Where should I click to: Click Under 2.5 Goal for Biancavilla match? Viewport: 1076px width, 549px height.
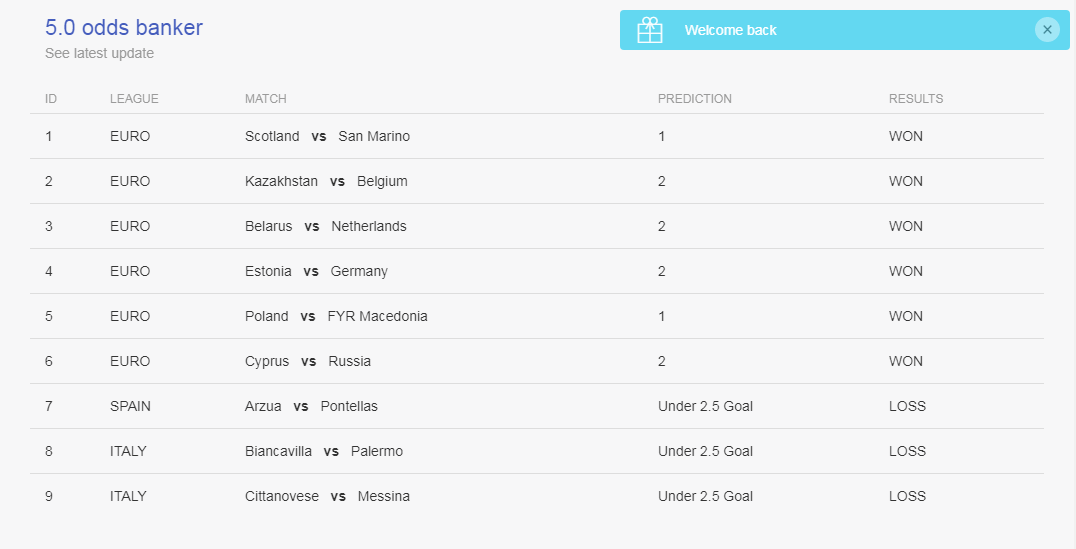click(x=705, y=452)
